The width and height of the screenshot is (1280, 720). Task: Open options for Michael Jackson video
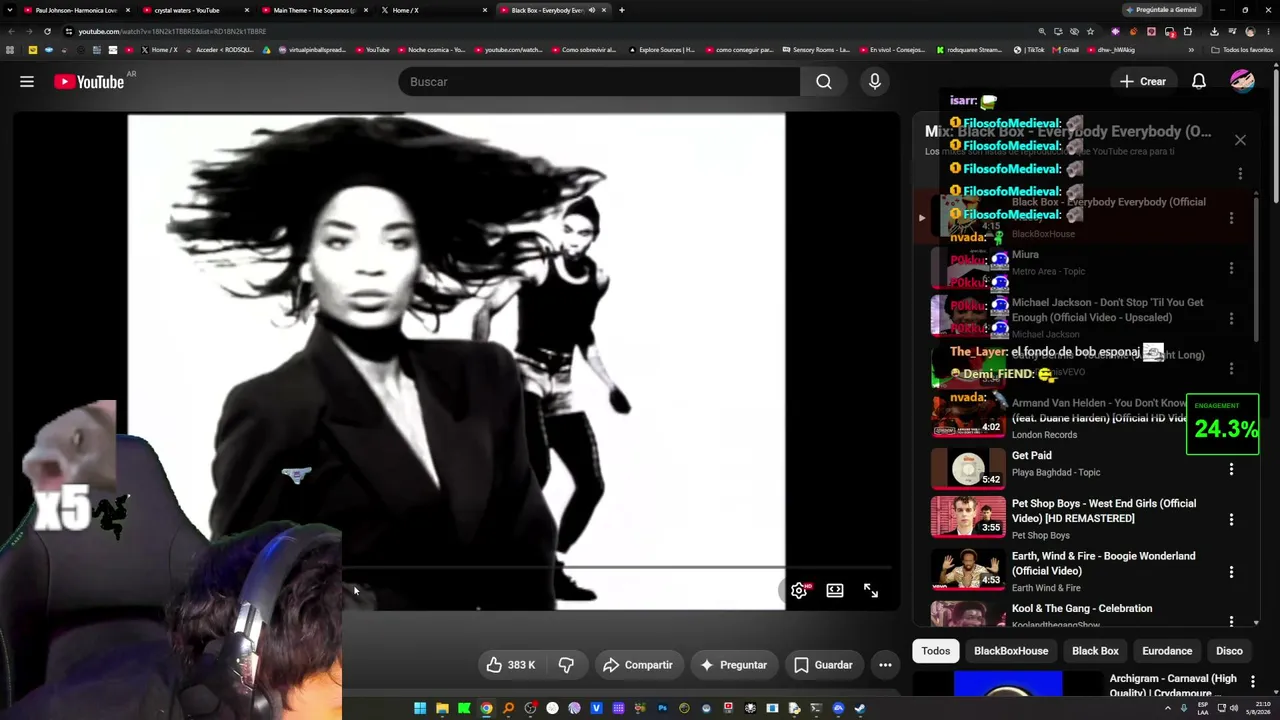(x=1231, y=318)
